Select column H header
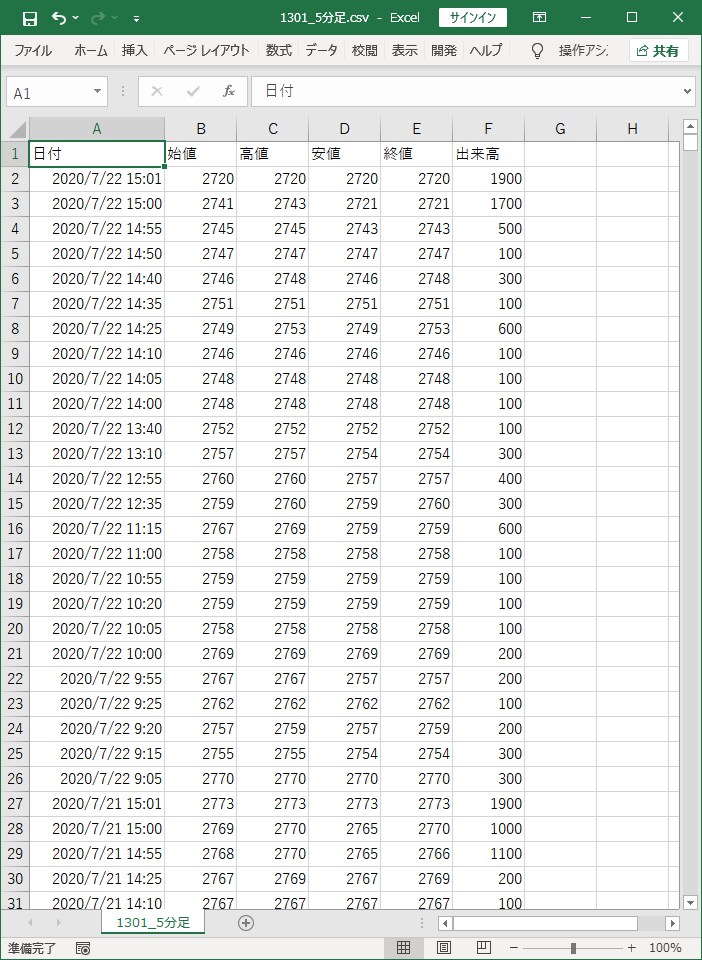The image size is (702, 960). click(633, 129)
